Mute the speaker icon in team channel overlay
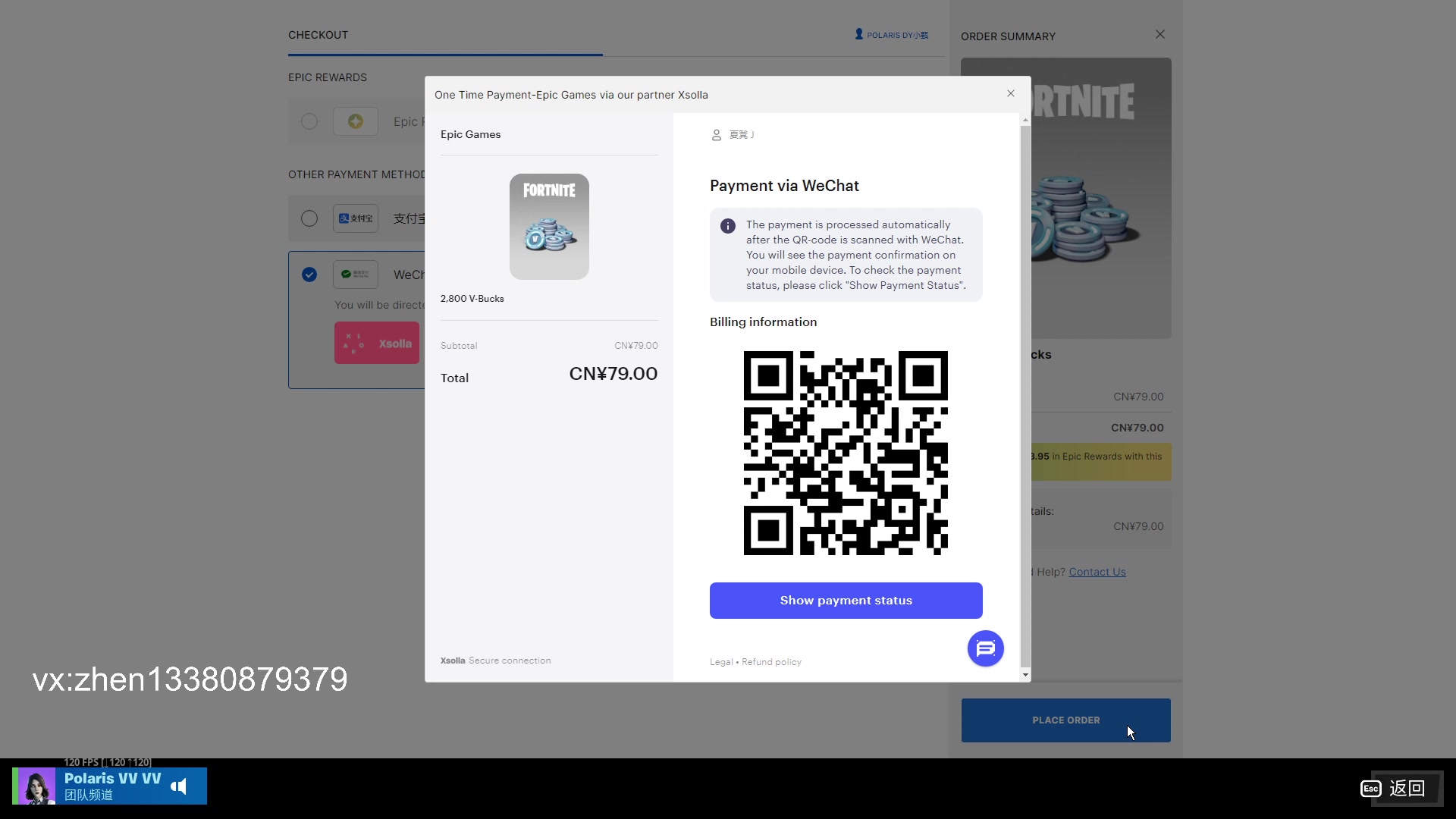The width and height of the screenshot is (1456, 819). point(179,786)
